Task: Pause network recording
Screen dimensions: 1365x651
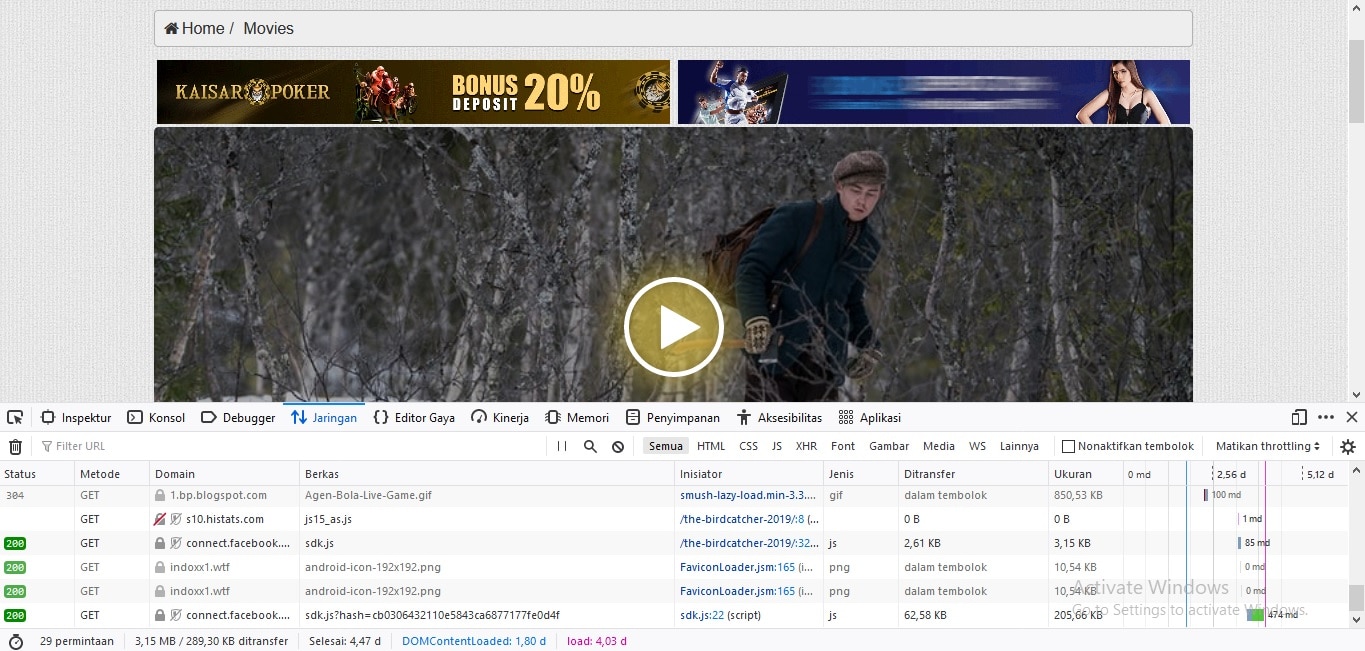Action: pyautogui.click(x=562, y=447)
